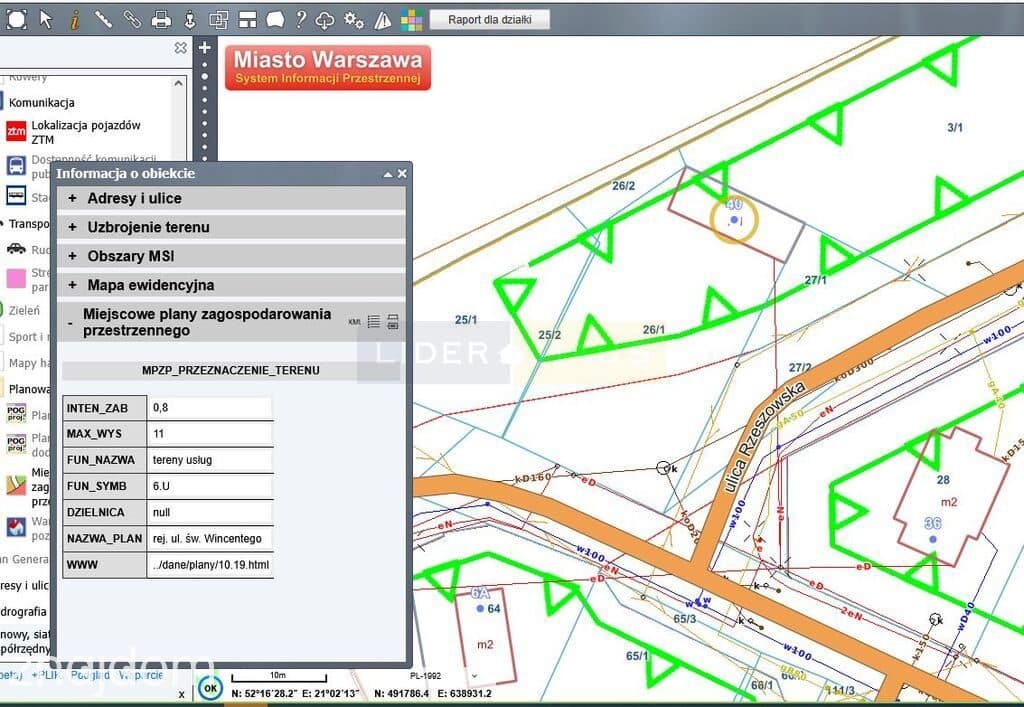Expand the Adresy i ulice section

[x=231, y=198]
